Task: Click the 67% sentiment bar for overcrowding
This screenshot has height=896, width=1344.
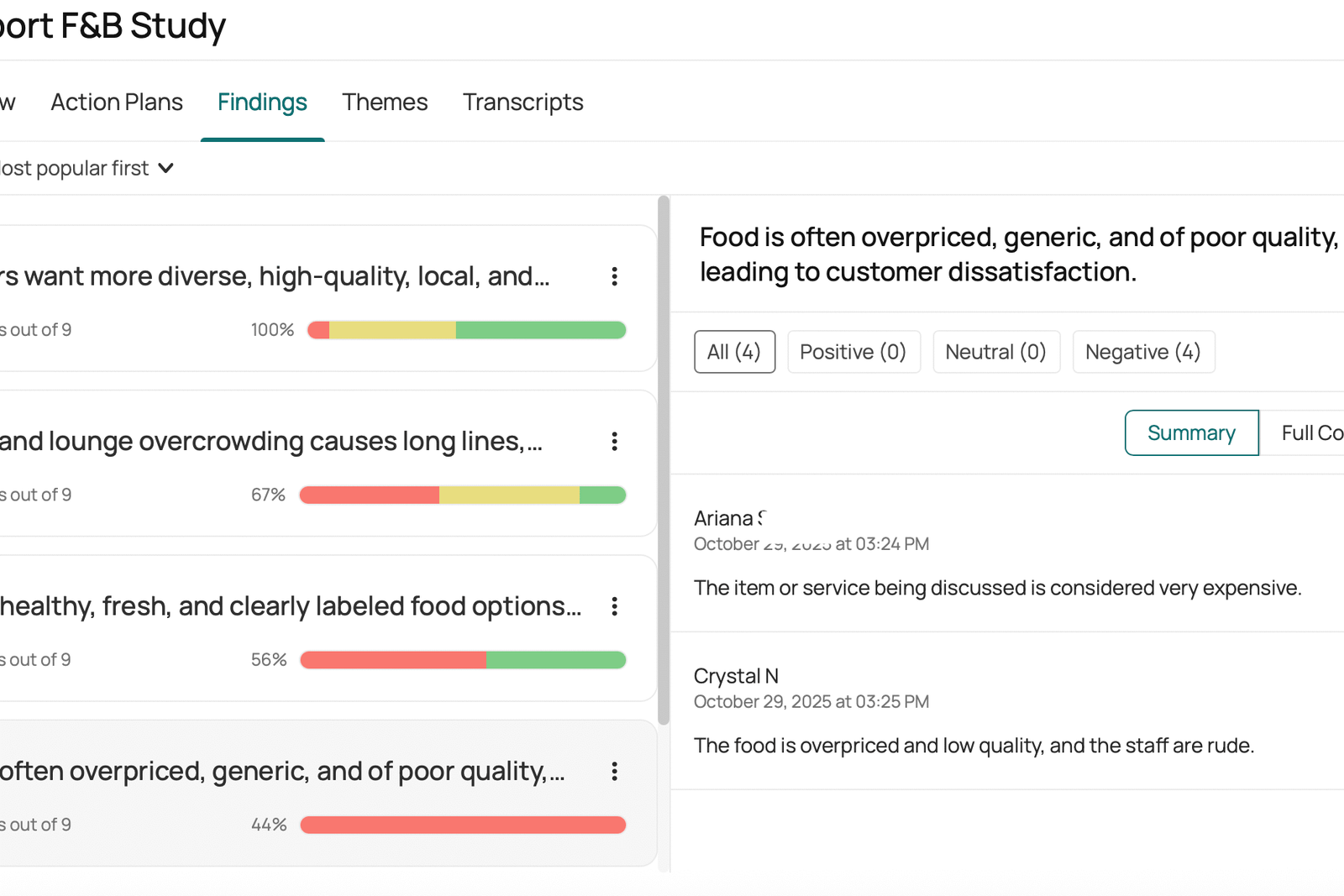Action: tap(462, 495)
